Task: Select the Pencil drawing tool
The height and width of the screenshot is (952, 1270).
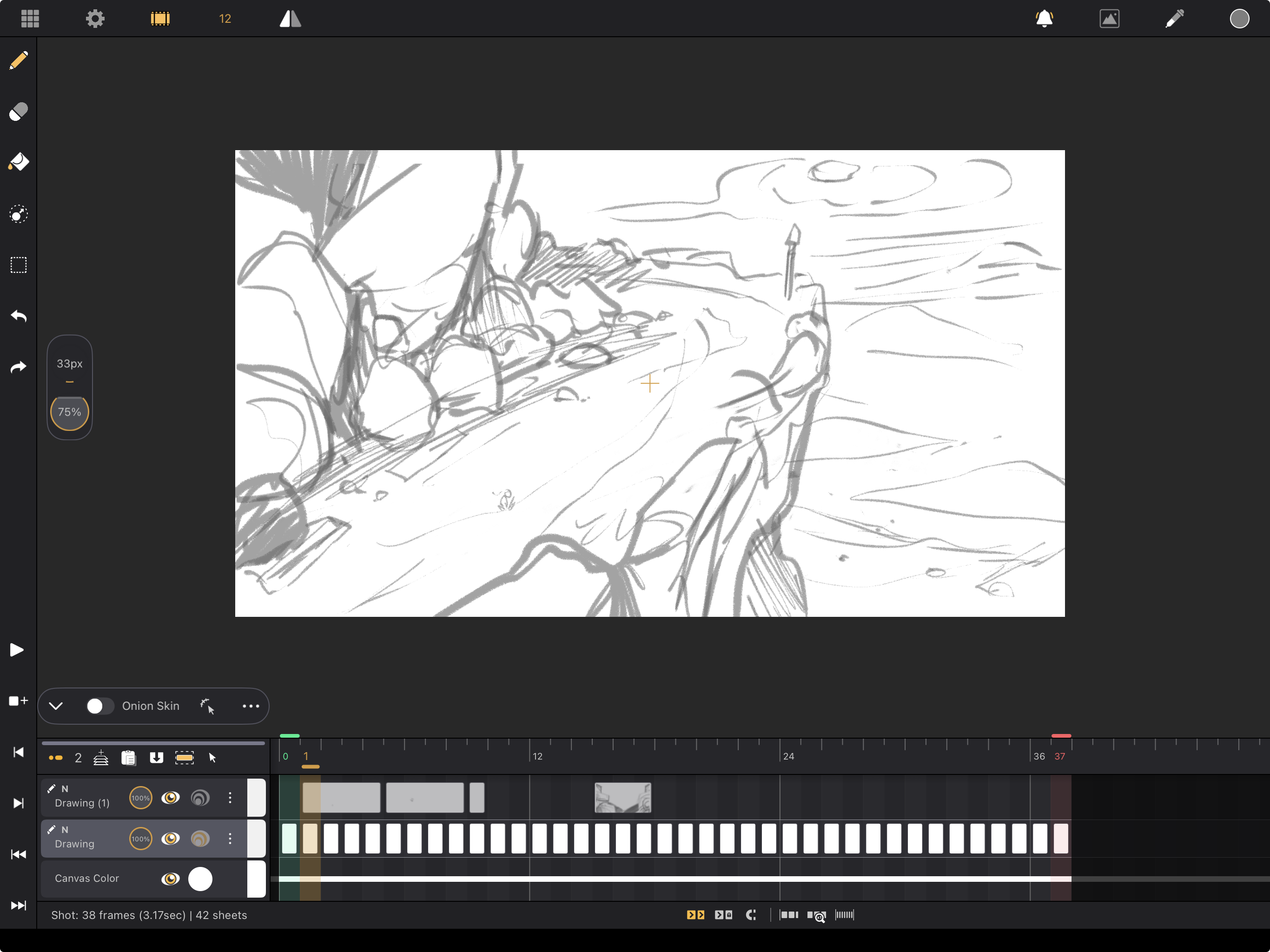Action: coord(19,60)
